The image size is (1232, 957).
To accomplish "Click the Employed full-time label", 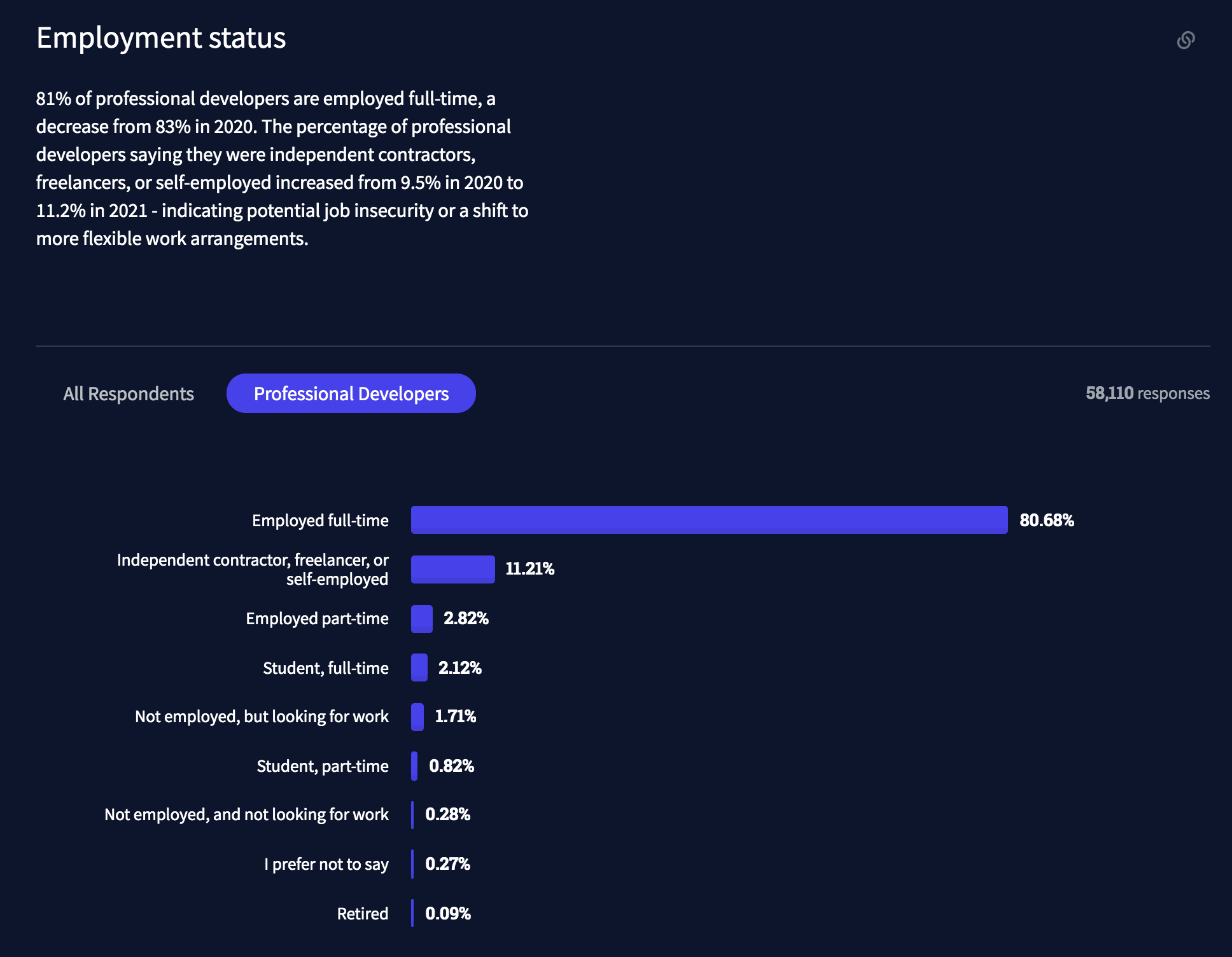I will coord(320,520).
